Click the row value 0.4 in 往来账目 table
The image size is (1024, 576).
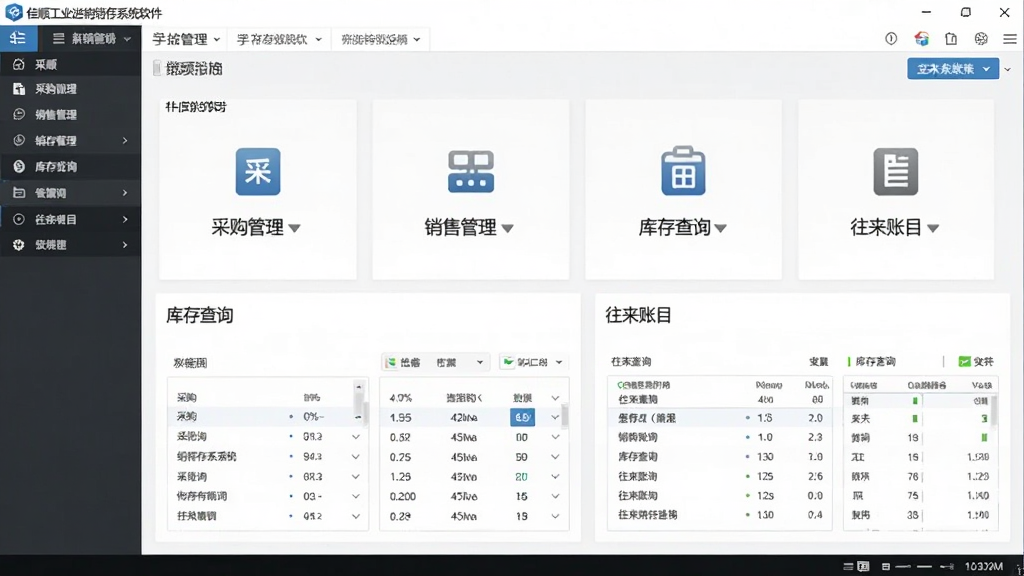pos(814,515)
